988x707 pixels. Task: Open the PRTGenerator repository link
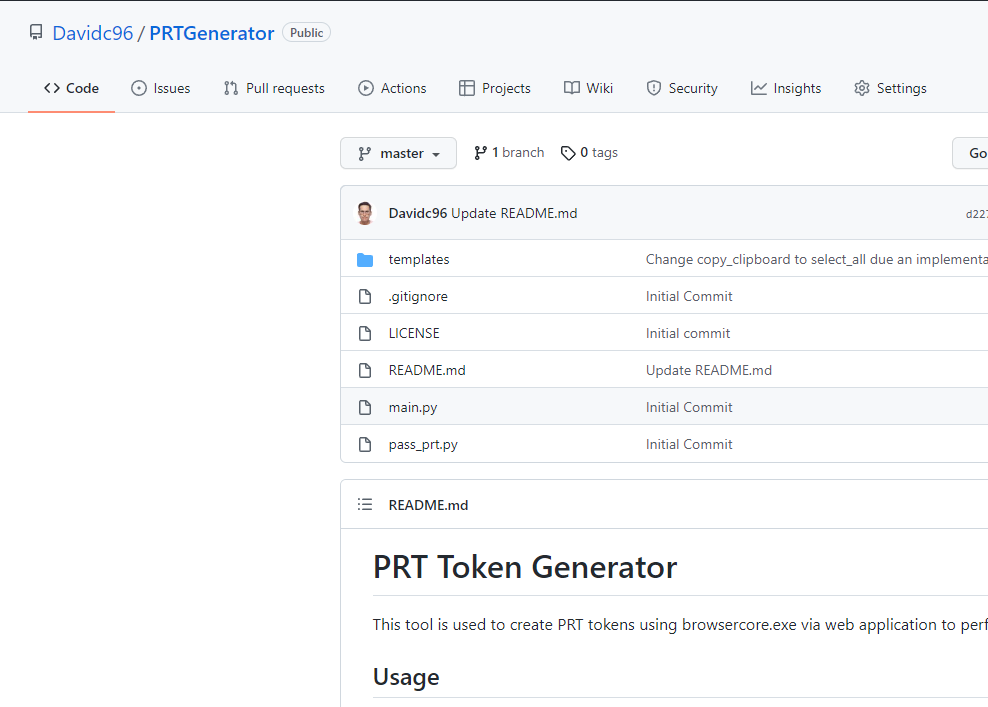pyautogui.click(x=212, y=33)
